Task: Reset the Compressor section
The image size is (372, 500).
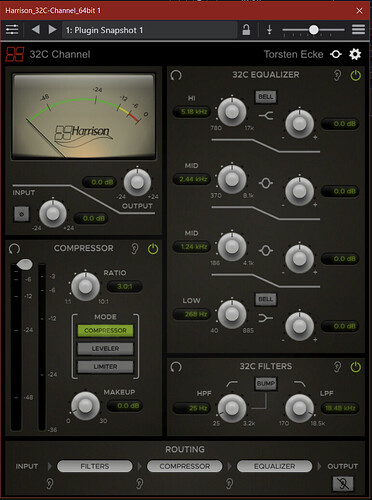Action: [x=14, y=248]
